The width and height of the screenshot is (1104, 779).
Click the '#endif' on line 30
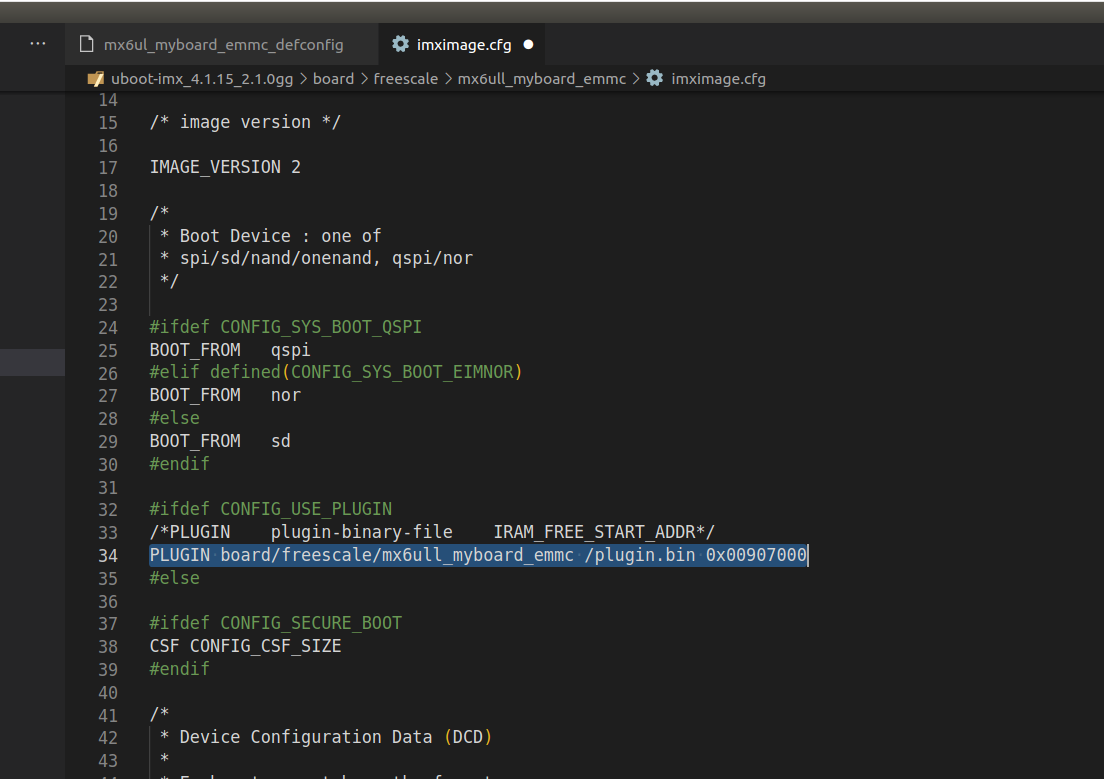click(x=180, y=463)
